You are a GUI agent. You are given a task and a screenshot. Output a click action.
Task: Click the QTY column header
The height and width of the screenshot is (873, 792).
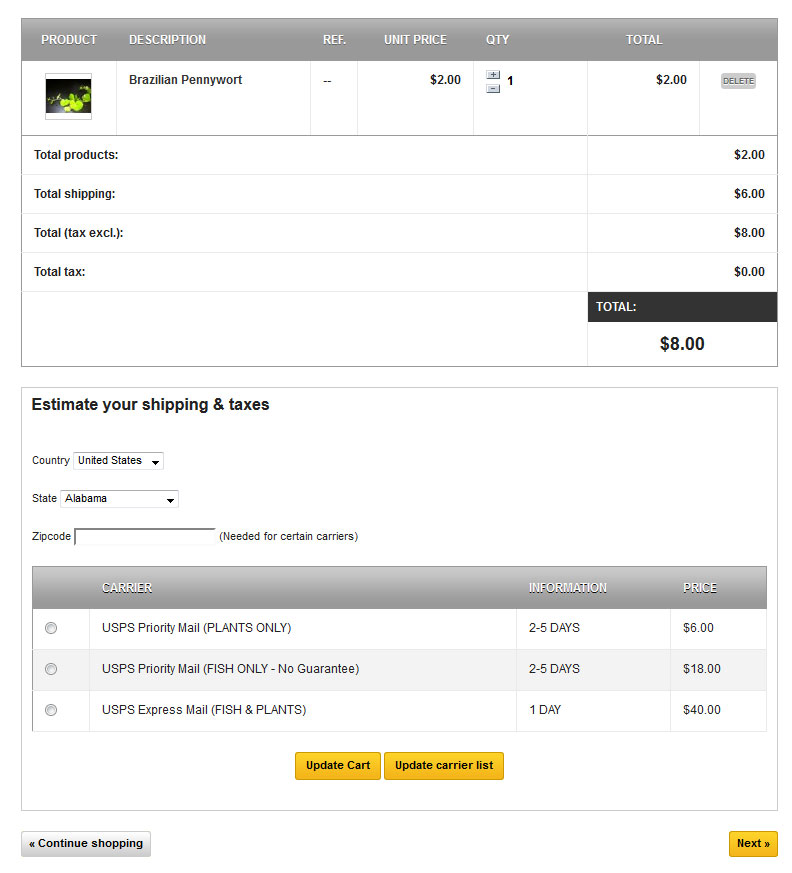pos(497,40)
